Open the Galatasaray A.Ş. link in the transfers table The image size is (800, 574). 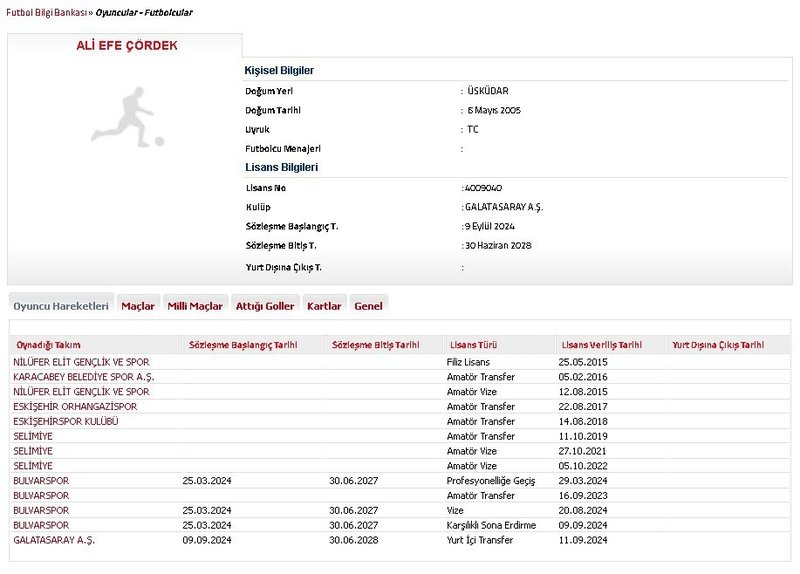tap(54, 540)
